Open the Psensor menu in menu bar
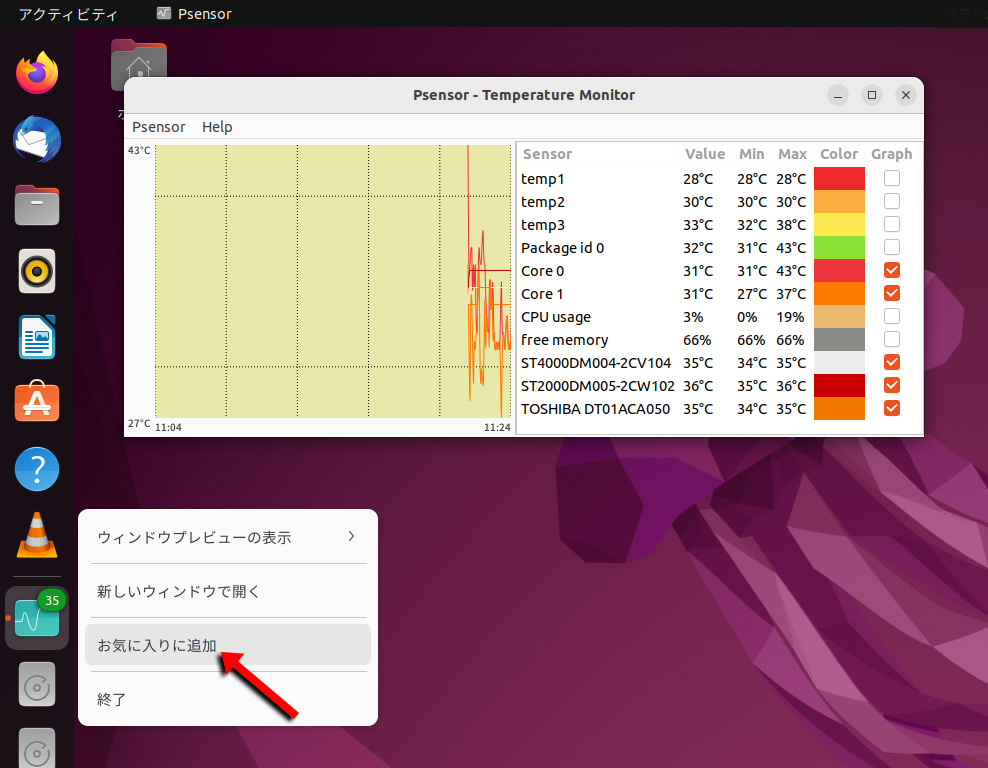Screen dimensions: 988x768 [x=159, y=127]
